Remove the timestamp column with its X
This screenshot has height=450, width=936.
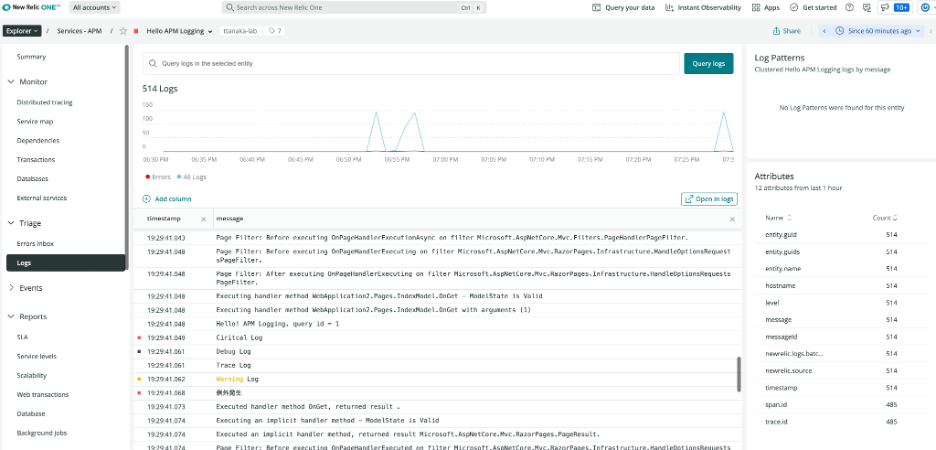204,218
